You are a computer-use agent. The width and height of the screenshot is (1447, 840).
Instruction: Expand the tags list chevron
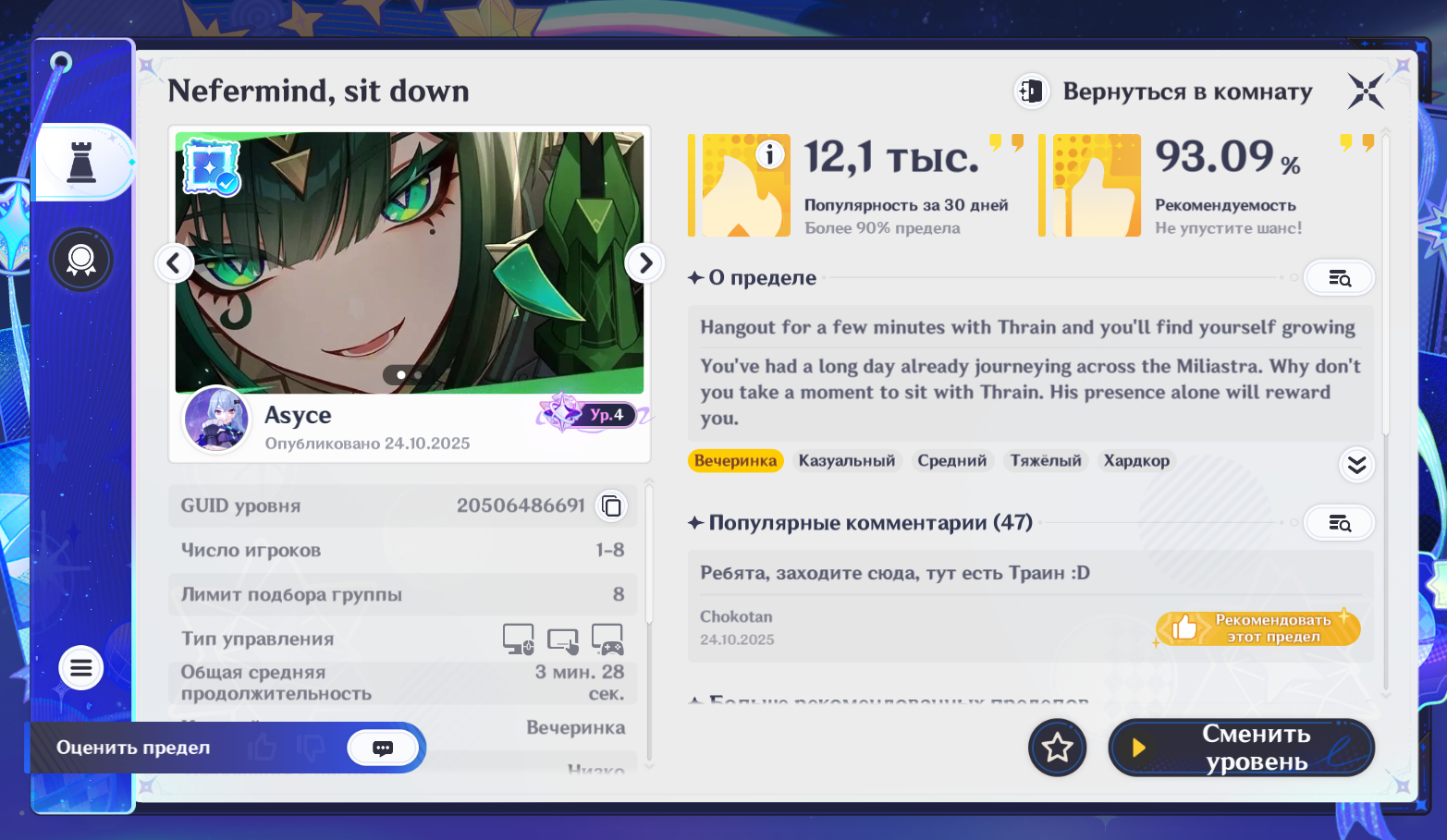1356,464
